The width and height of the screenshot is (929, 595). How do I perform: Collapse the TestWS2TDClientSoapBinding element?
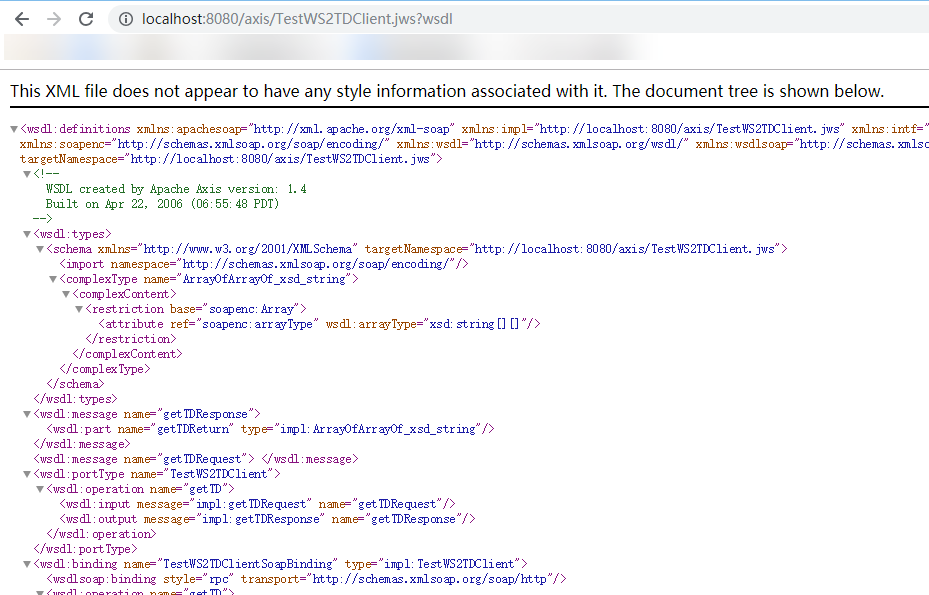tap(27, 563)
